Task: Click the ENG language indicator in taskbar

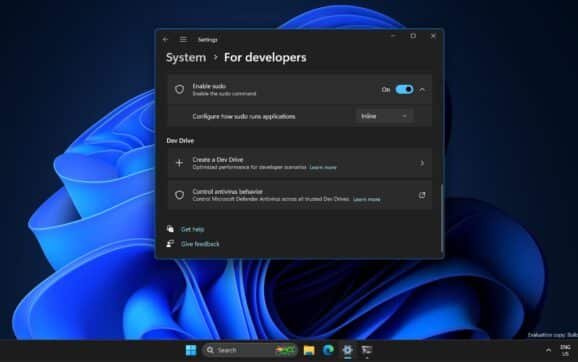Action: click(x=565, y=350)
